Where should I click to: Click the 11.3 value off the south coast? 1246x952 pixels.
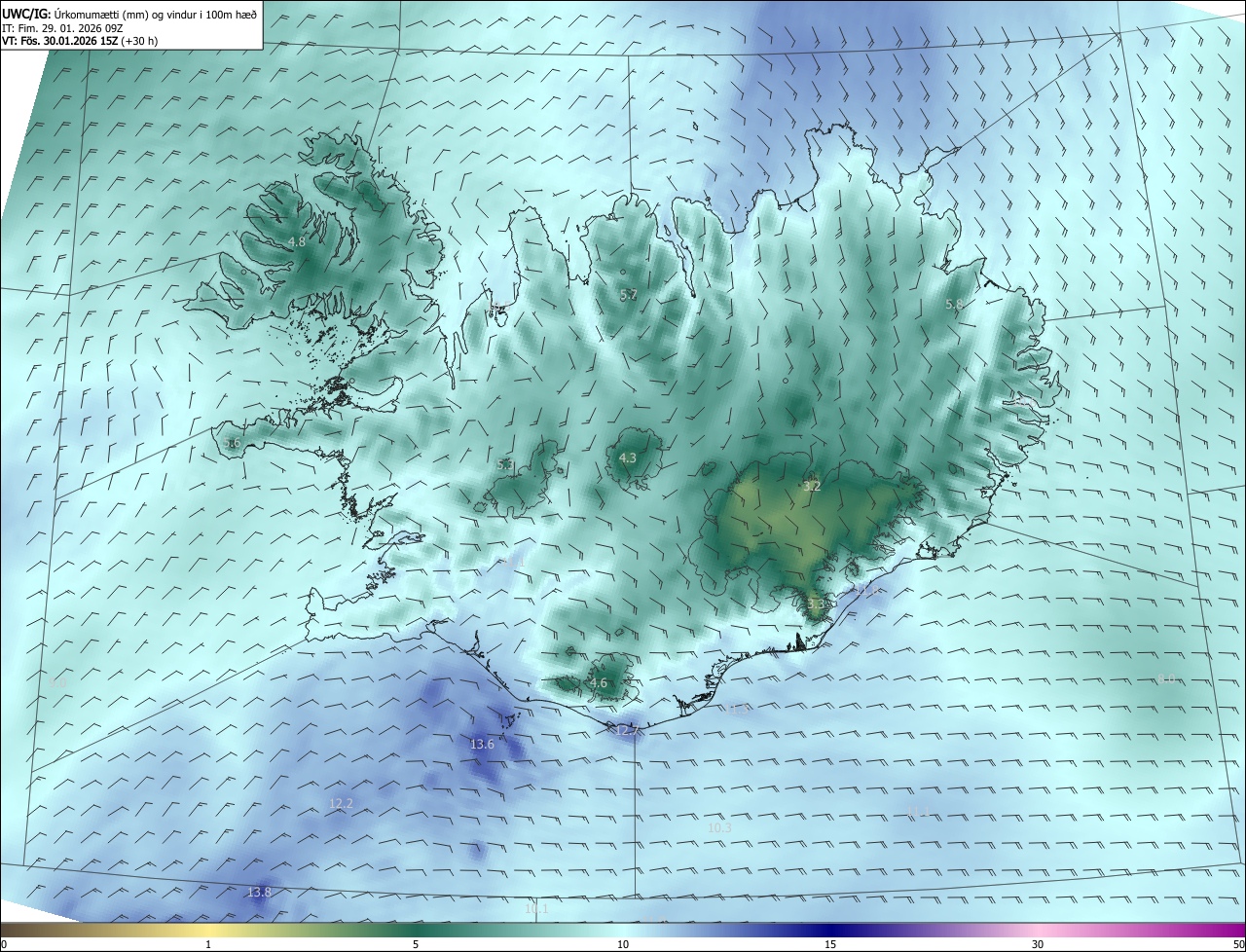coord(738,709)
